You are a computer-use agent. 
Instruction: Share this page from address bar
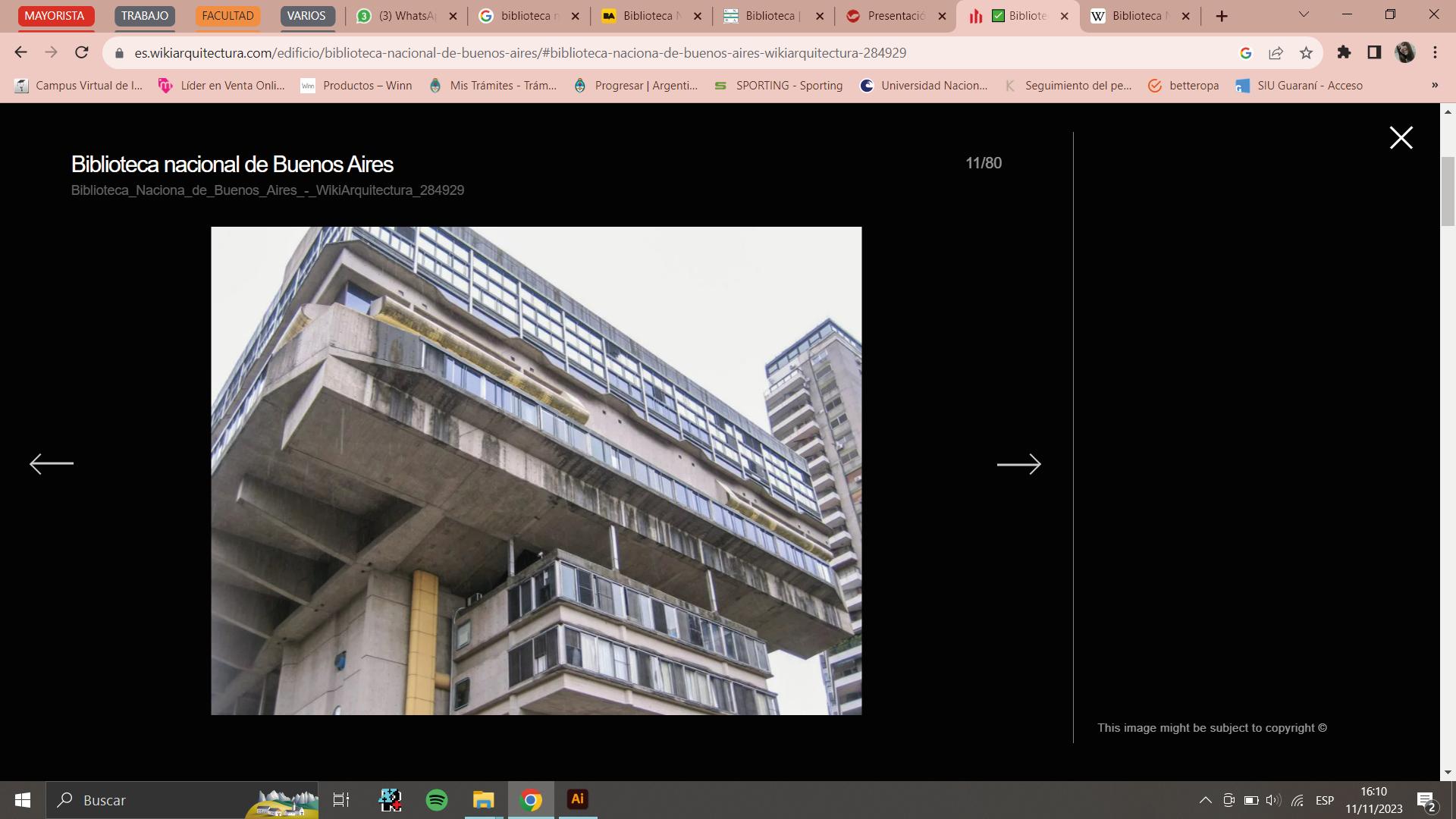click(x=1276, y=52)
